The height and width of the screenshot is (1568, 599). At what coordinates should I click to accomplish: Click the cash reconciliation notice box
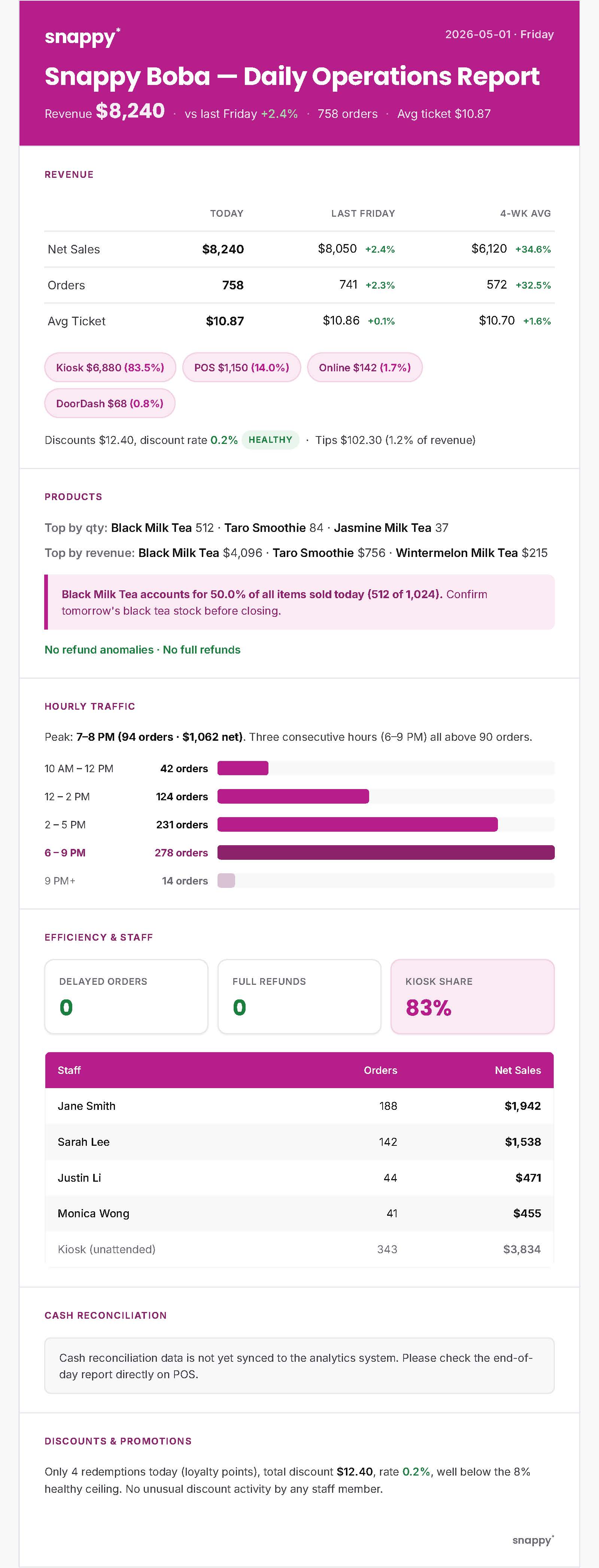click(299, 1365)
